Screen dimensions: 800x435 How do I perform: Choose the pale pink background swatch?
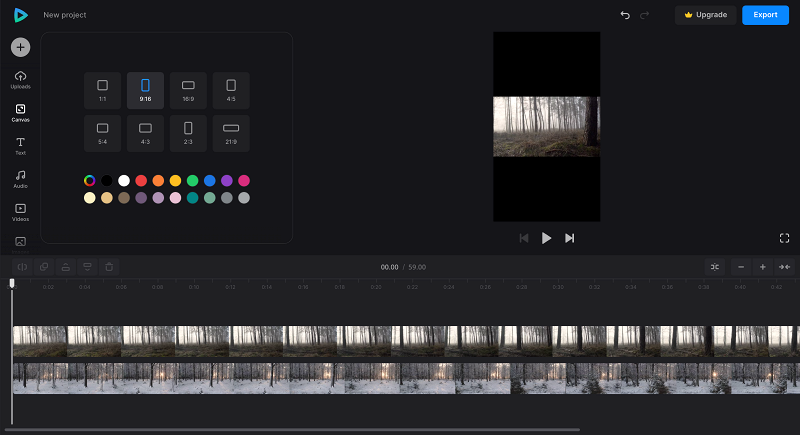176,198
